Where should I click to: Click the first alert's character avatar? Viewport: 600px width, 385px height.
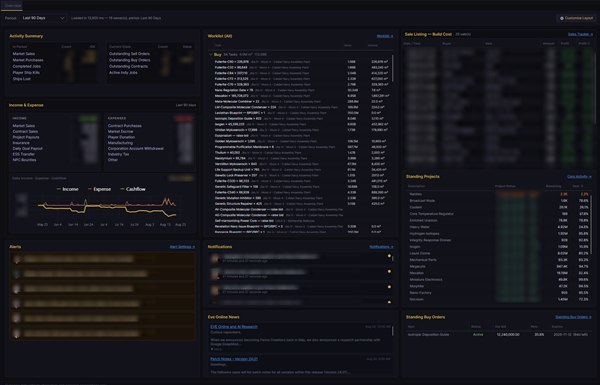click(x=16, y=259)
